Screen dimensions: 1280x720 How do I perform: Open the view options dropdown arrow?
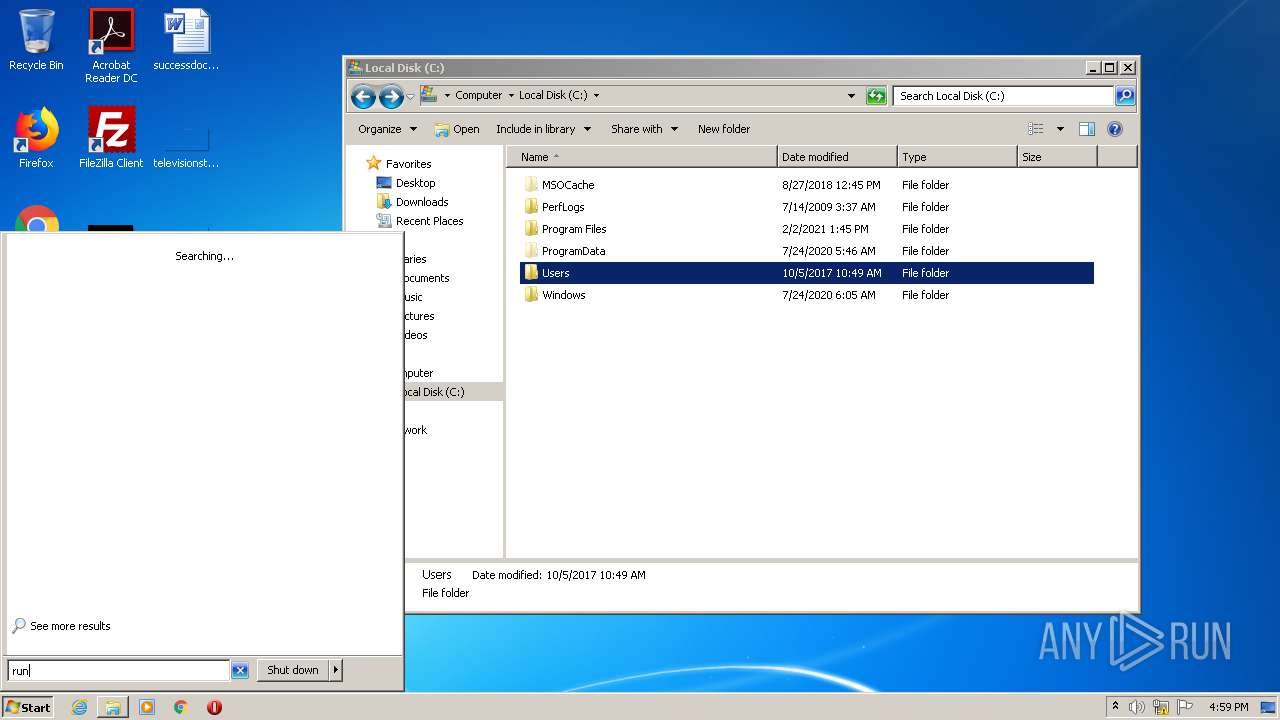point(1060,129)
